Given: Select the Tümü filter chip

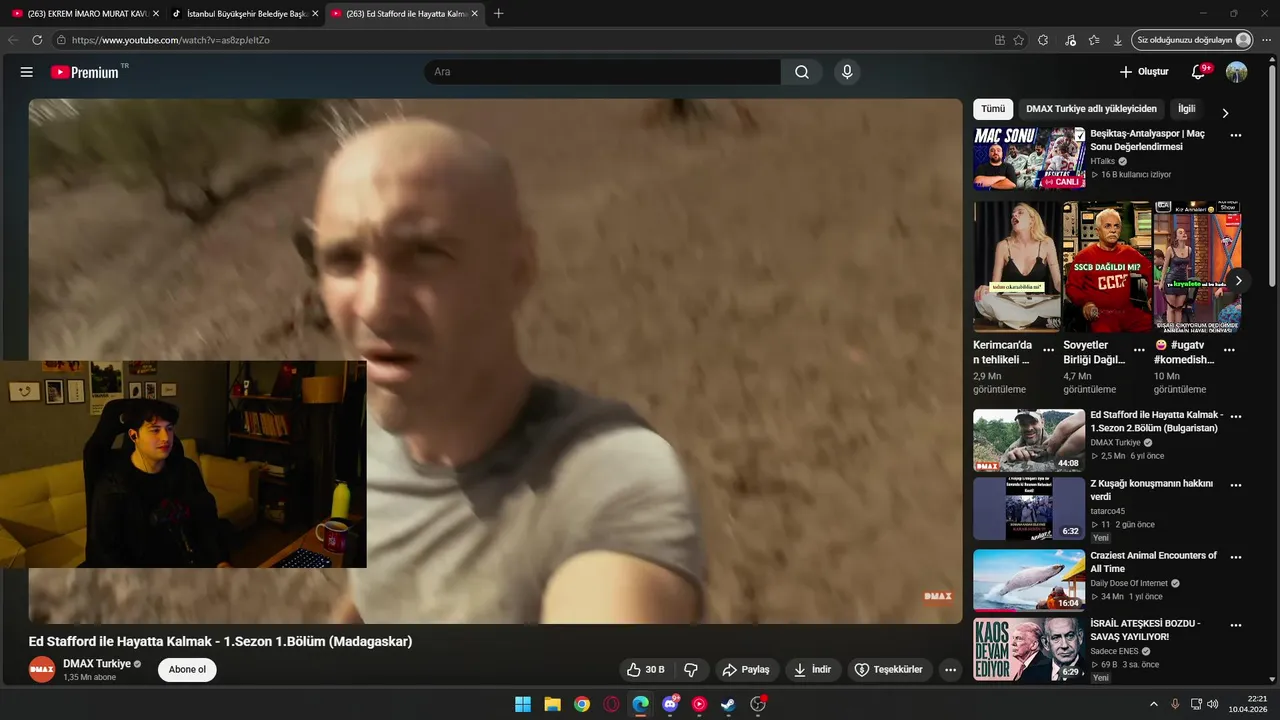Looking at the screenshot, I should [993, 109].
